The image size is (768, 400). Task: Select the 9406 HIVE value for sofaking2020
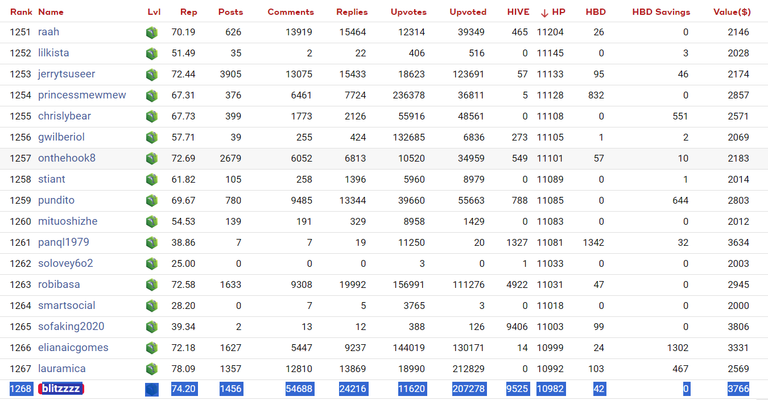pos(517,327)
